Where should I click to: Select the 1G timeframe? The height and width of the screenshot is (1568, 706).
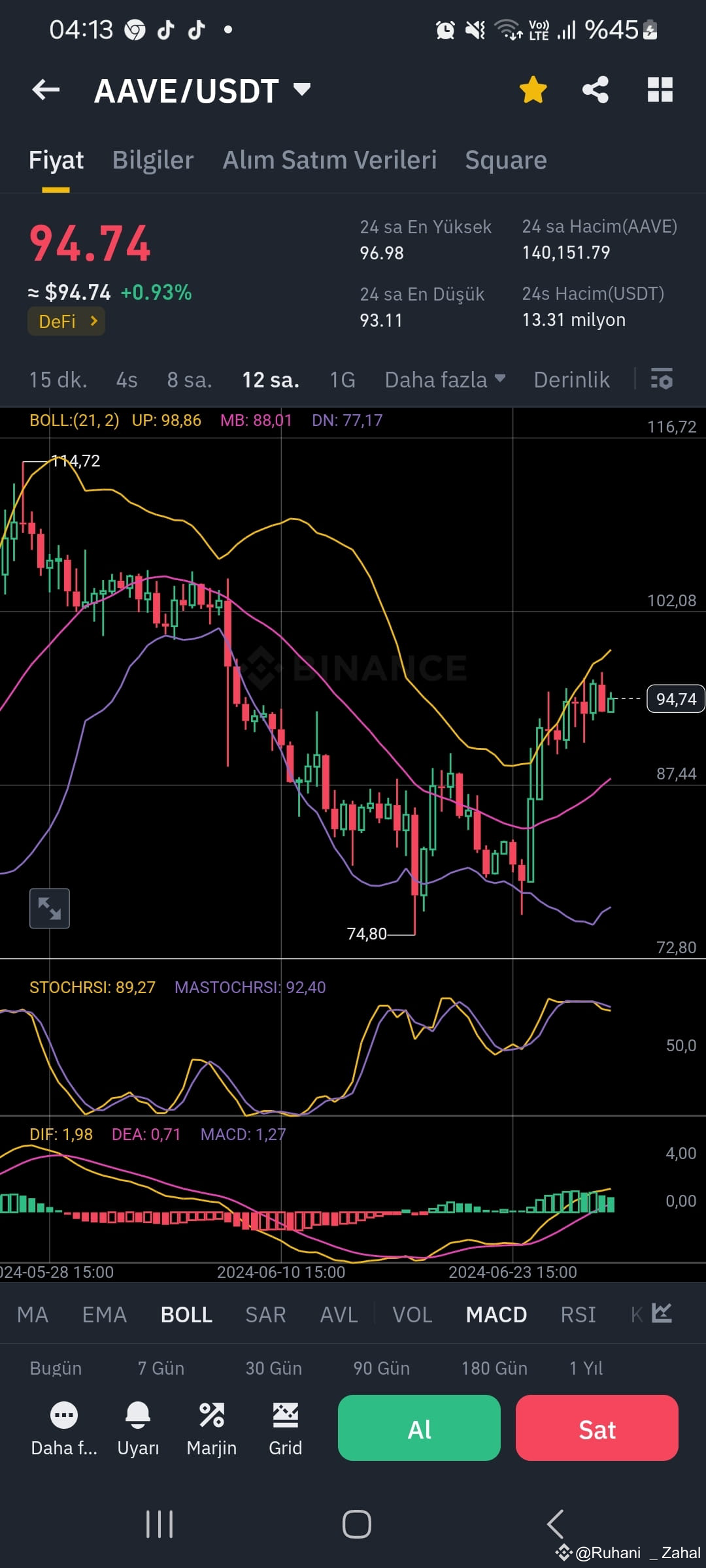343,380
